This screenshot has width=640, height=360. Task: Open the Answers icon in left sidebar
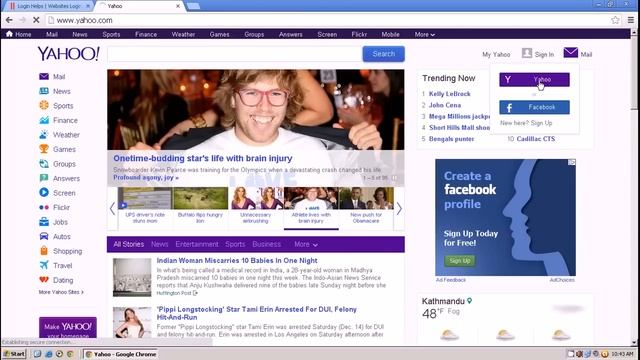pyautogui.click(x=44, y=178)
